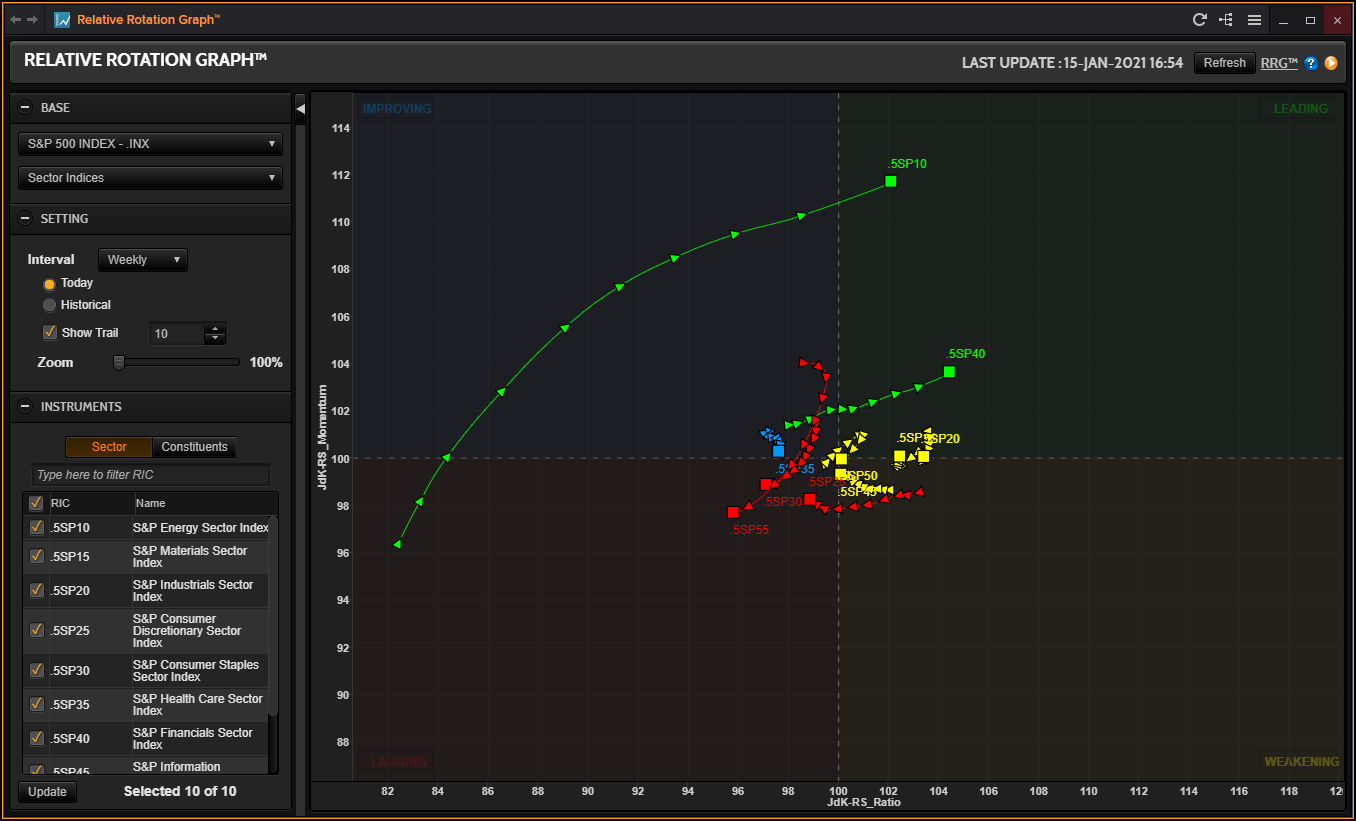Uncheck the .5SP35 Health Care checkbox
Viewport: 1356px width, 821px height.
pos(37,704)
